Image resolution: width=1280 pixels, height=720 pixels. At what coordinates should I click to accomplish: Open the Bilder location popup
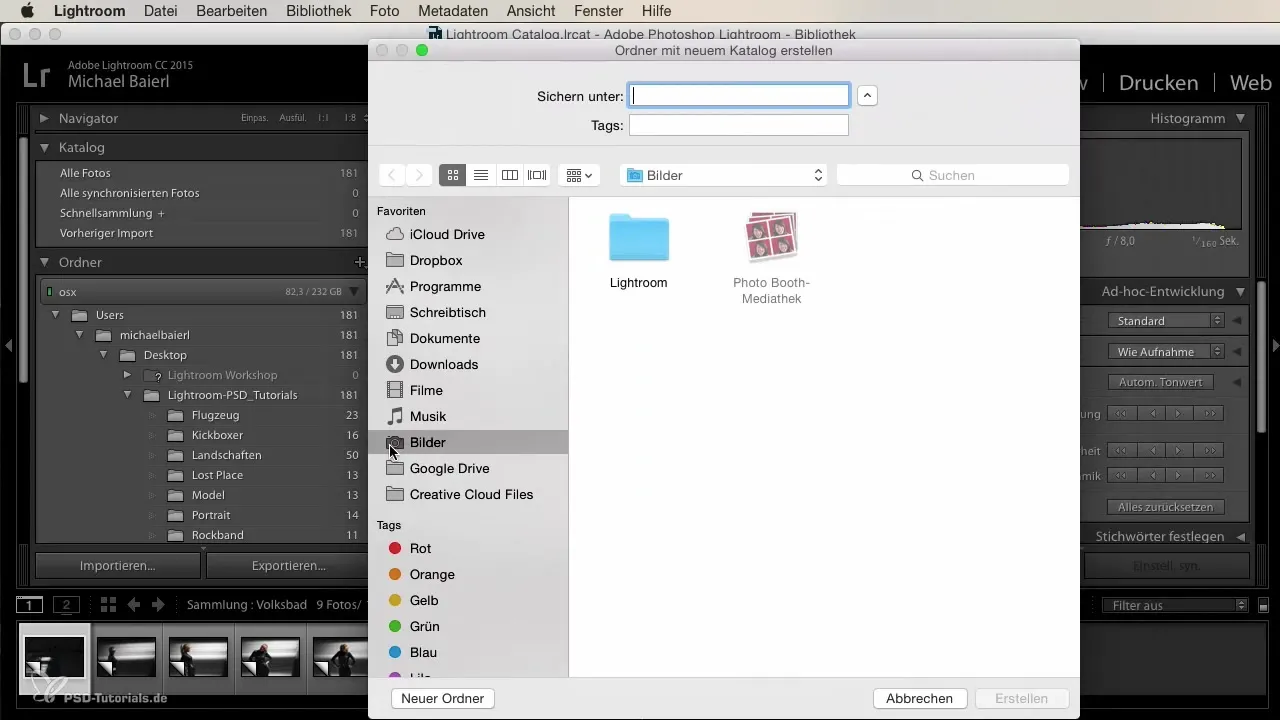tap(723, 175)
